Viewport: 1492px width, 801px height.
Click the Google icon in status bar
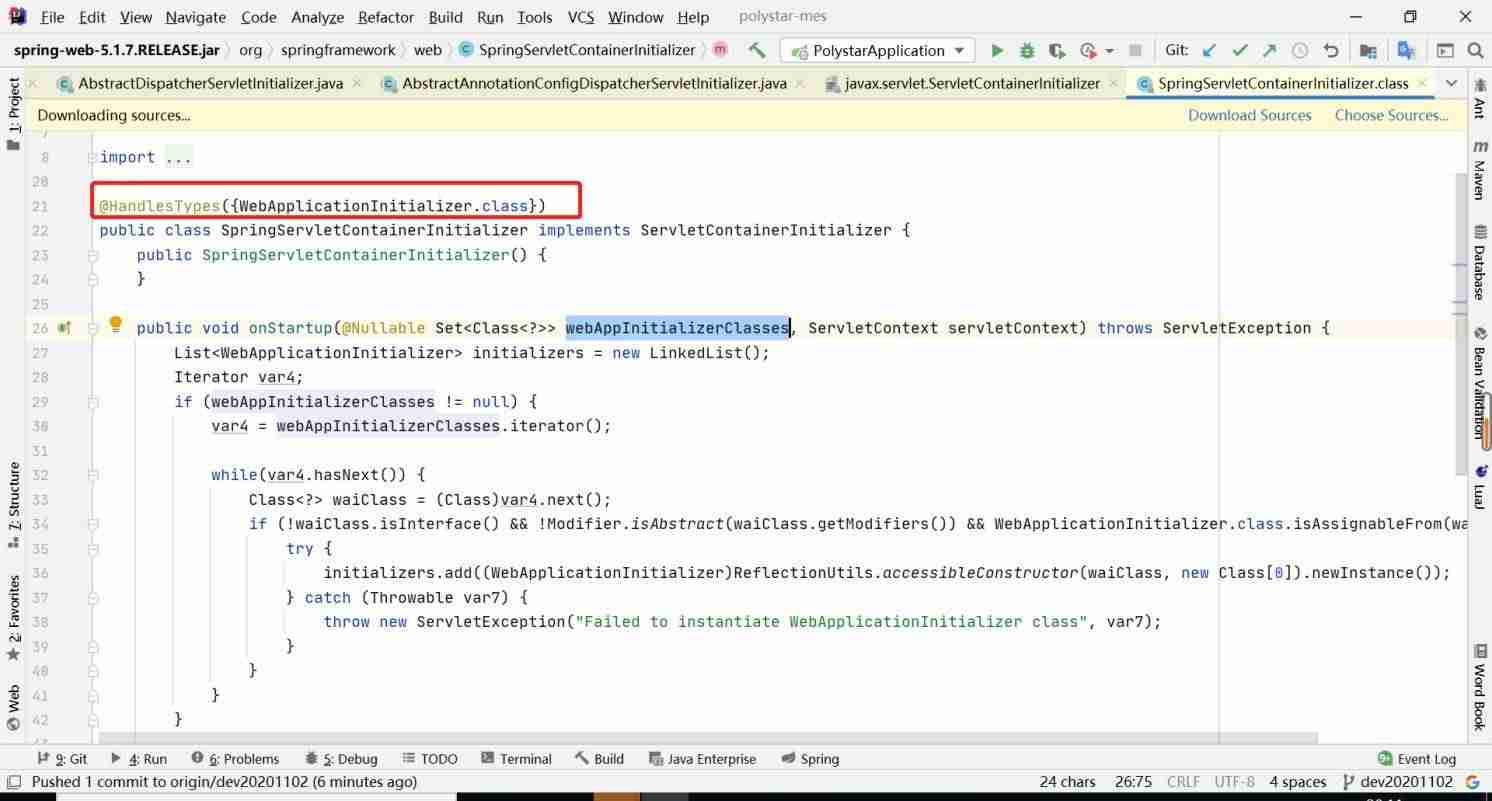click(1472, 781)
